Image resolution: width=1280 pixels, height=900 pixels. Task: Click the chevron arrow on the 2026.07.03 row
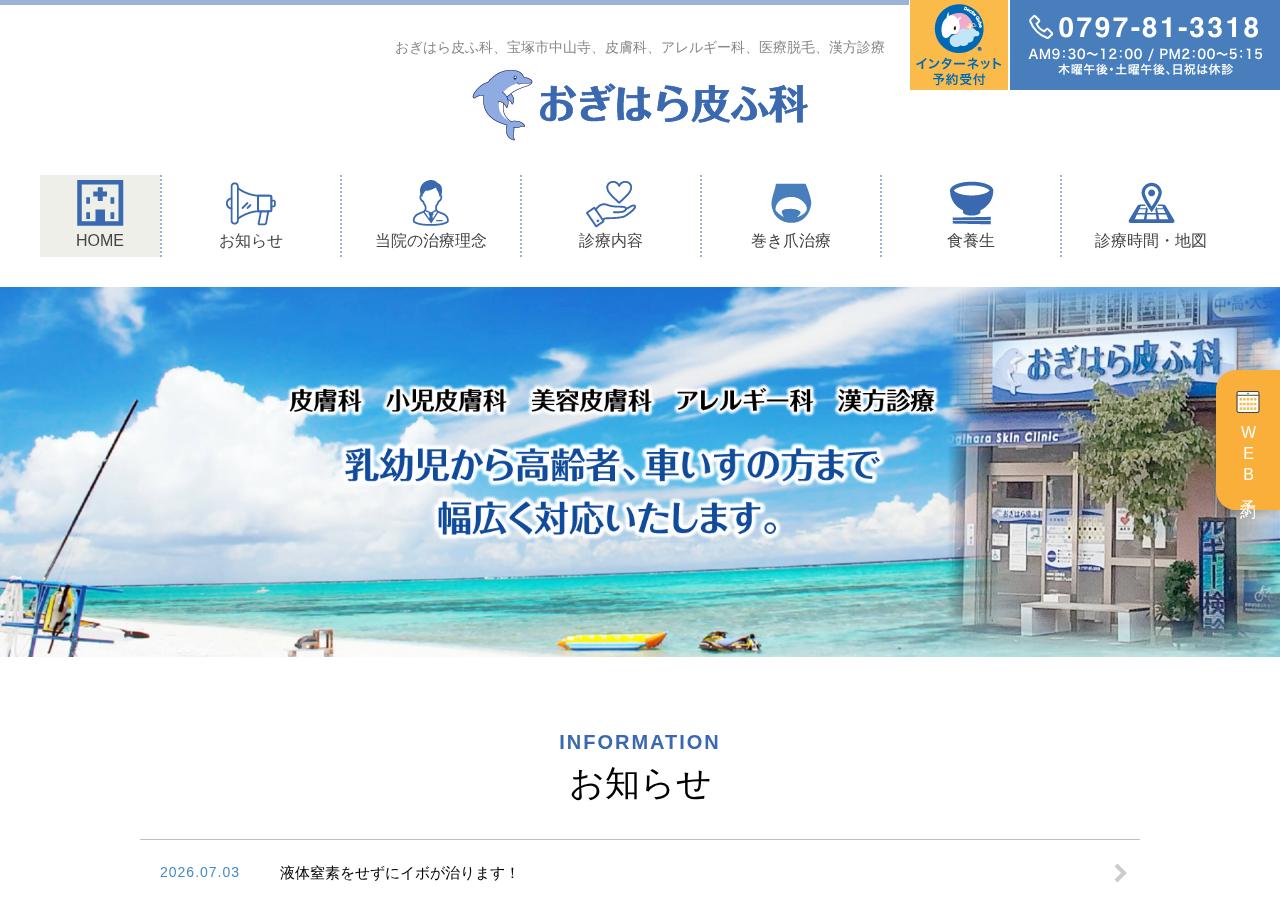(x=1121, y=873)
